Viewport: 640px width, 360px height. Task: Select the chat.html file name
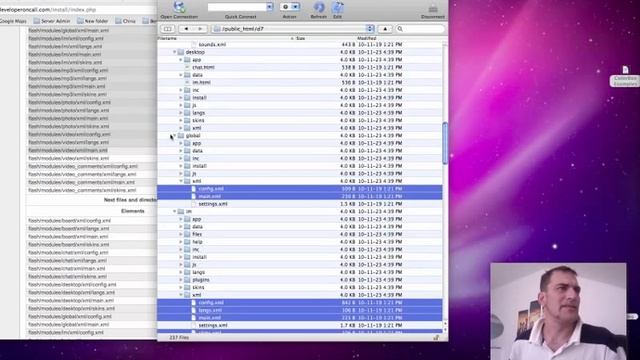(x=203, y=67)
